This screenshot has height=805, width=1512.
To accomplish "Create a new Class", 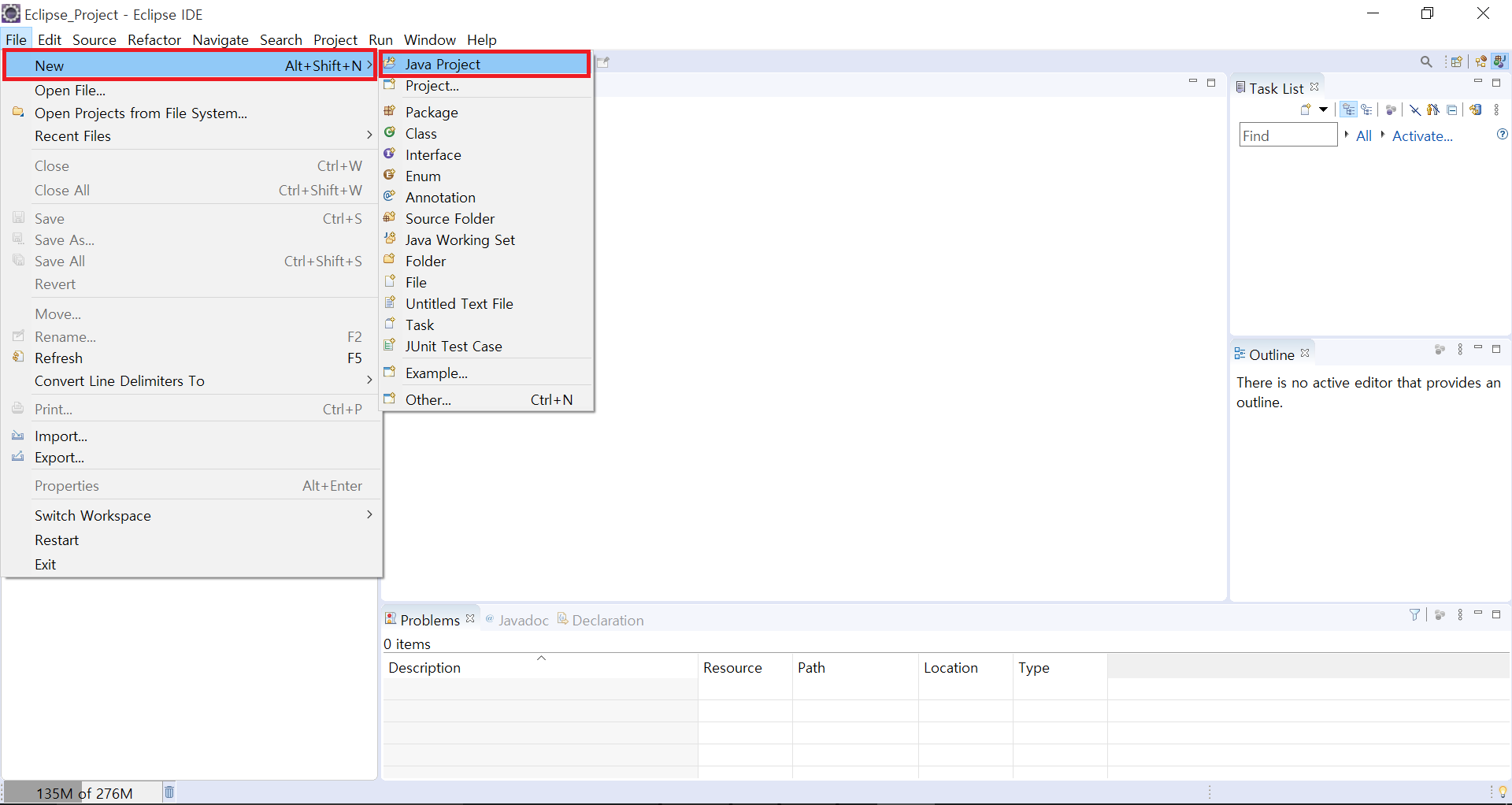I will 486,133.
